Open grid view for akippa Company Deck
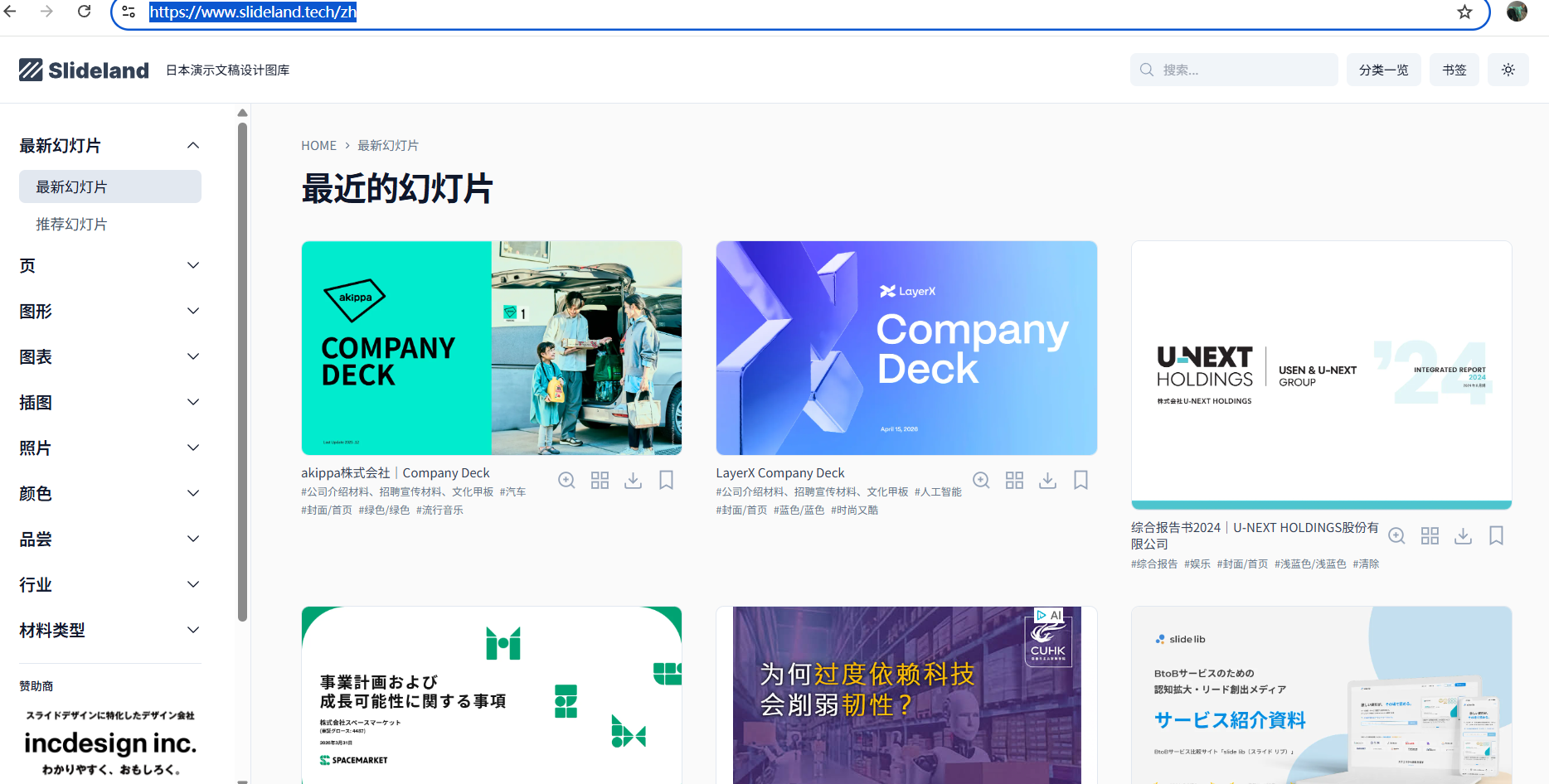Screen dimensions: 1549x784 [600, 481]
